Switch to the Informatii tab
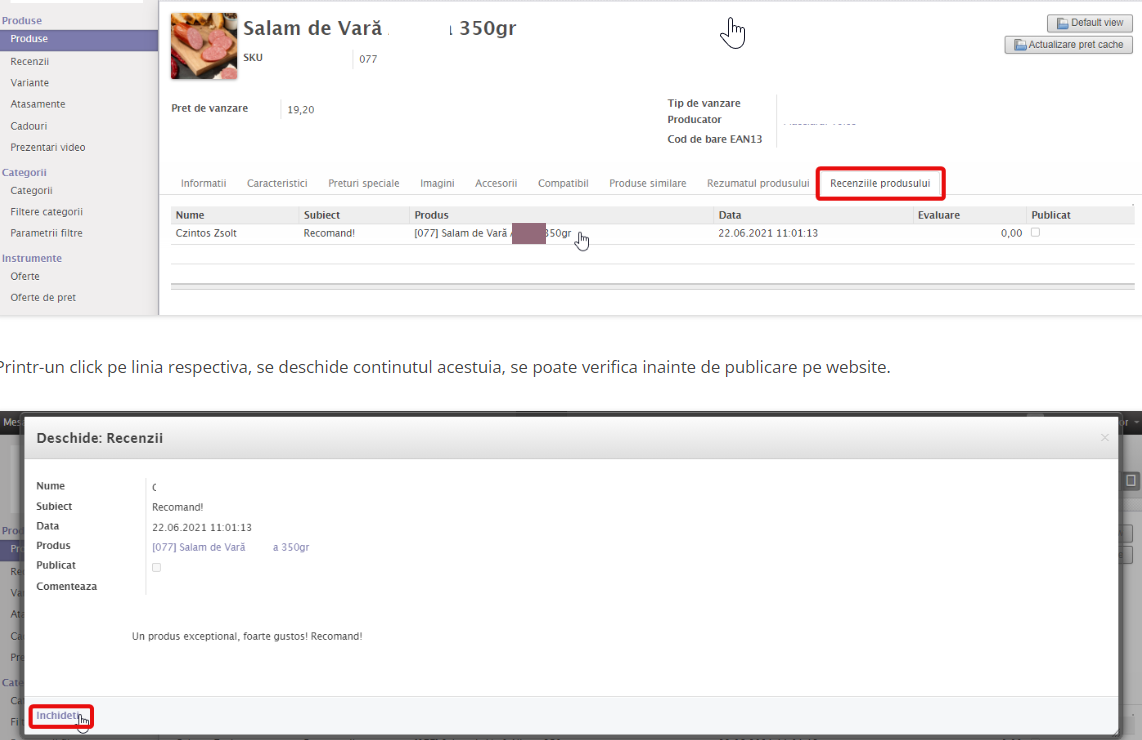The image size is (1142, 740). (203, 184)
